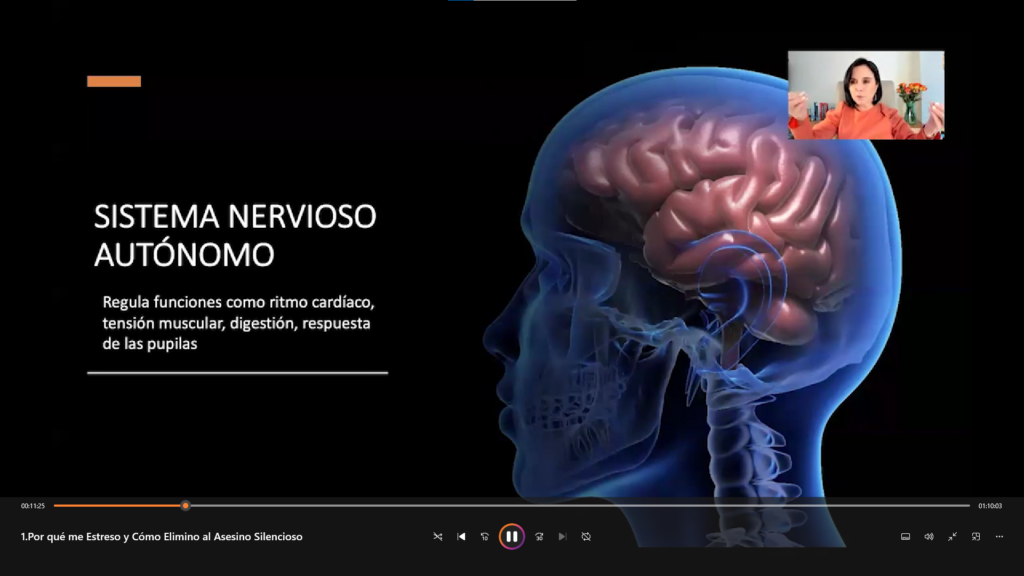1024x576 pixels.
Task: Click total duration 01:10:03
Action: (990, 506)
